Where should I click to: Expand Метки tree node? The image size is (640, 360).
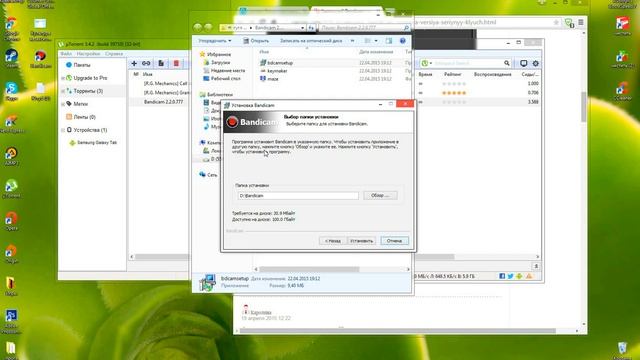click(63, 104)
